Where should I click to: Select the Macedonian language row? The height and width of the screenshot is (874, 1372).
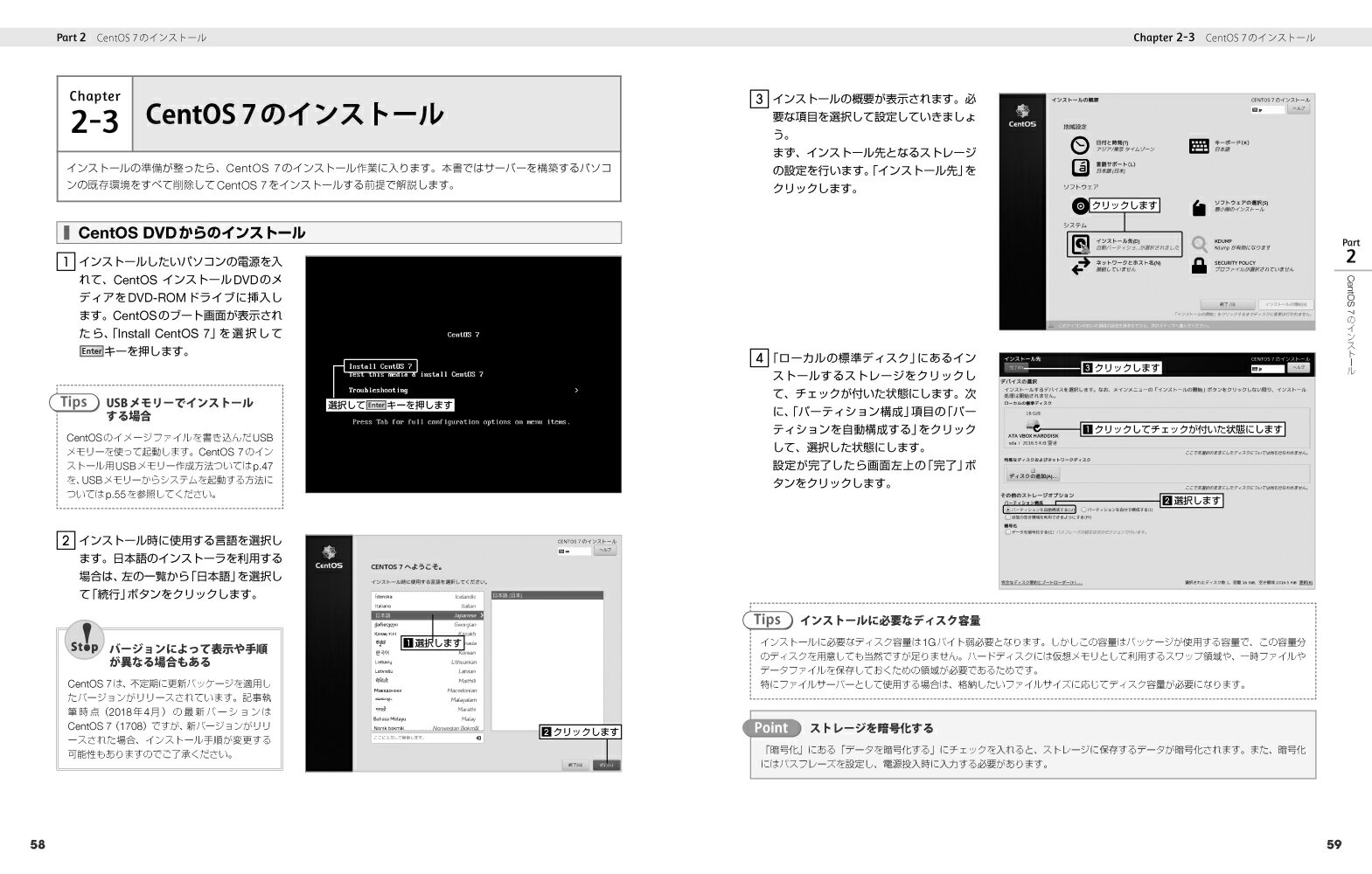[x=428, y=690]
